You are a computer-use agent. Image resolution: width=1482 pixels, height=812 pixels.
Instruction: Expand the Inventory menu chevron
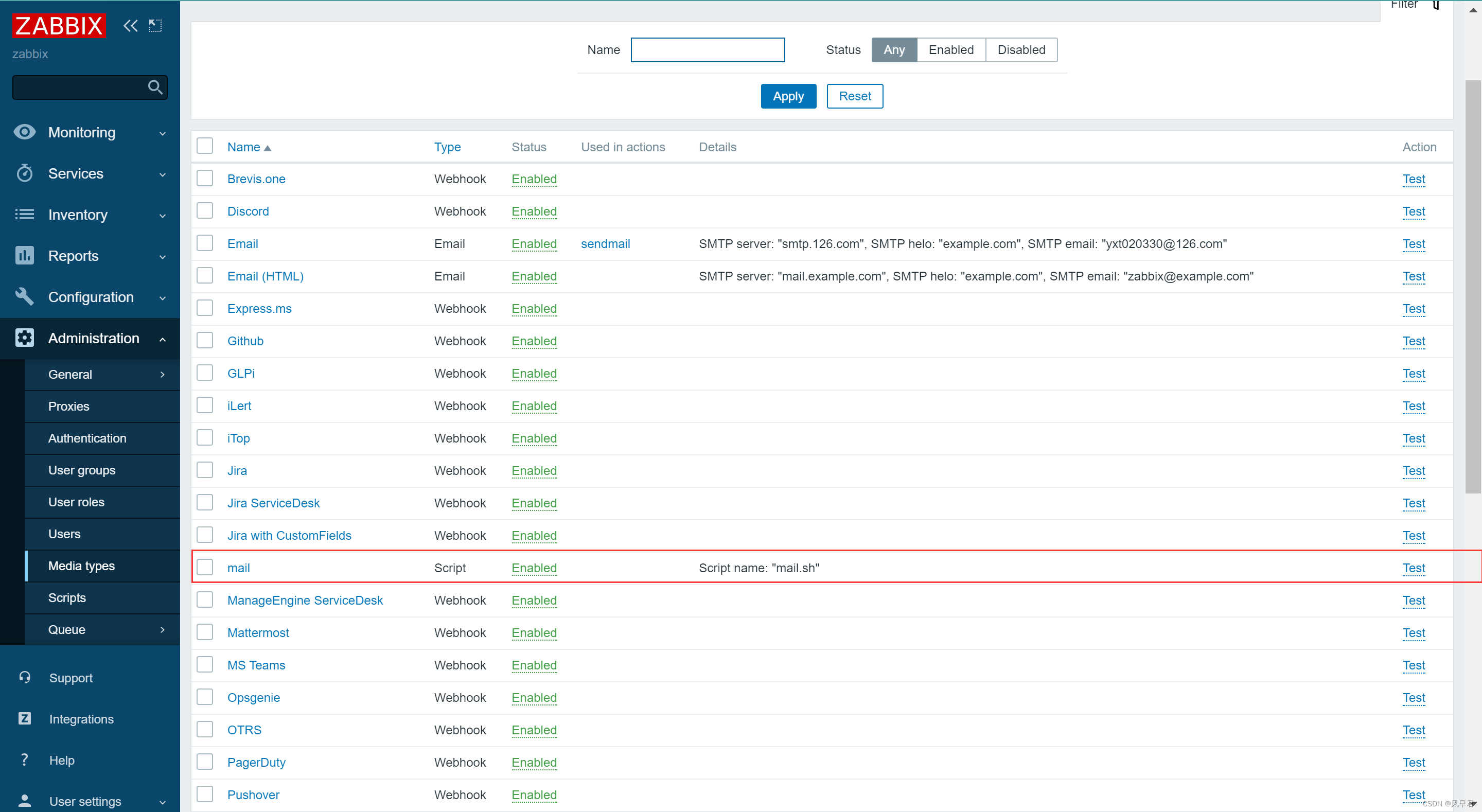(162, 215)
